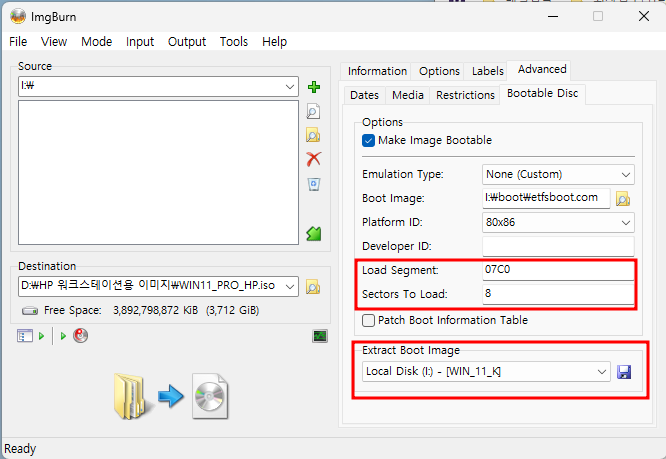Click the Free Space value 3,892,798,872 KiB
Viewport: 666px width, 459px height.
pyautogui.click(x=155, y=310)
